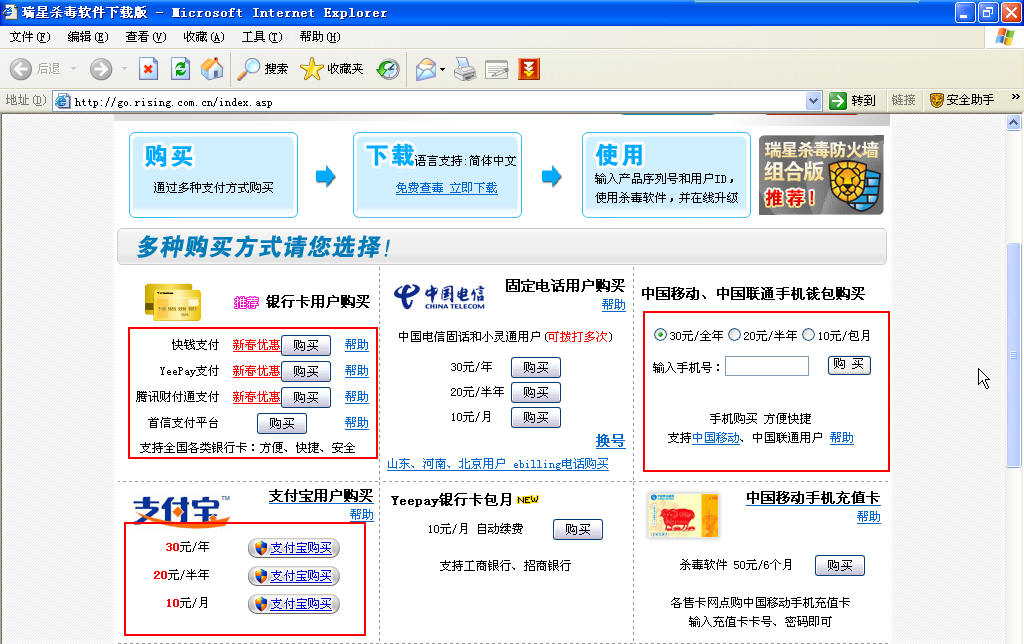The image size is (1024, 644).
Task: Click the red download-arrow toolbar icon
Action: (x=529, y=69)
